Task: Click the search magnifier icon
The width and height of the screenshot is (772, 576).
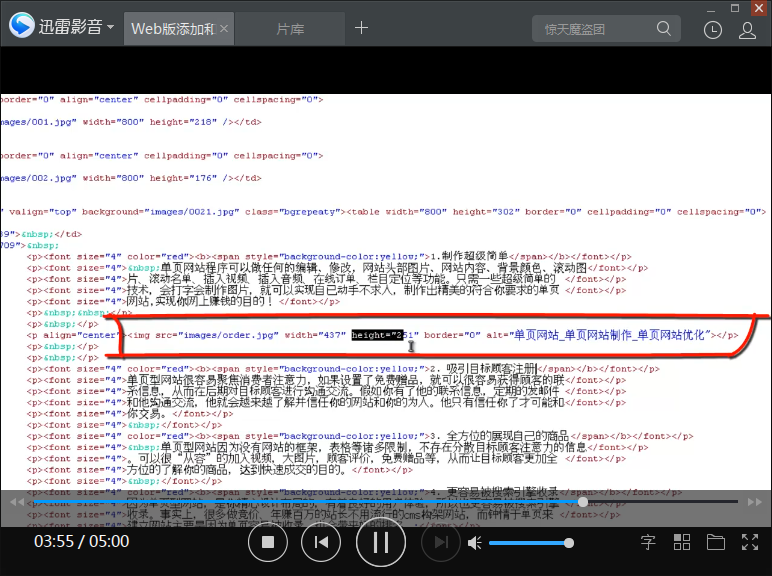Action: point(664,29)
